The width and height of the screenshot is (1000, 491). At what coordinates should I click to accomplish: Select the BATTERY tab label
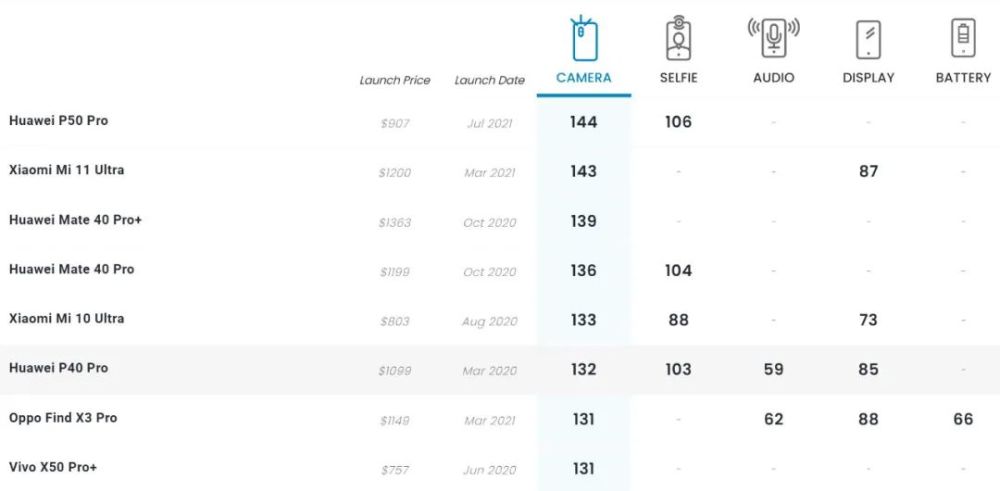pos(963,78)
